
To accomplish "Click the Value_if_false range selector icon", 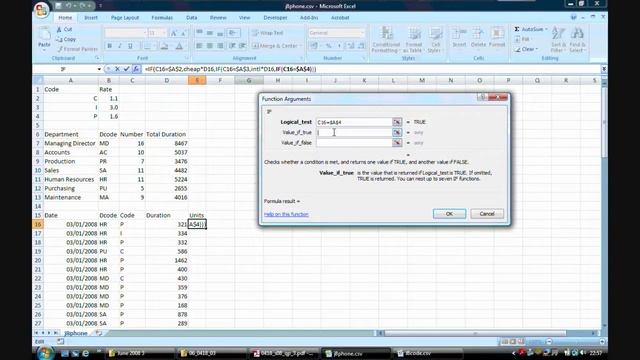I will click(397, 143).
